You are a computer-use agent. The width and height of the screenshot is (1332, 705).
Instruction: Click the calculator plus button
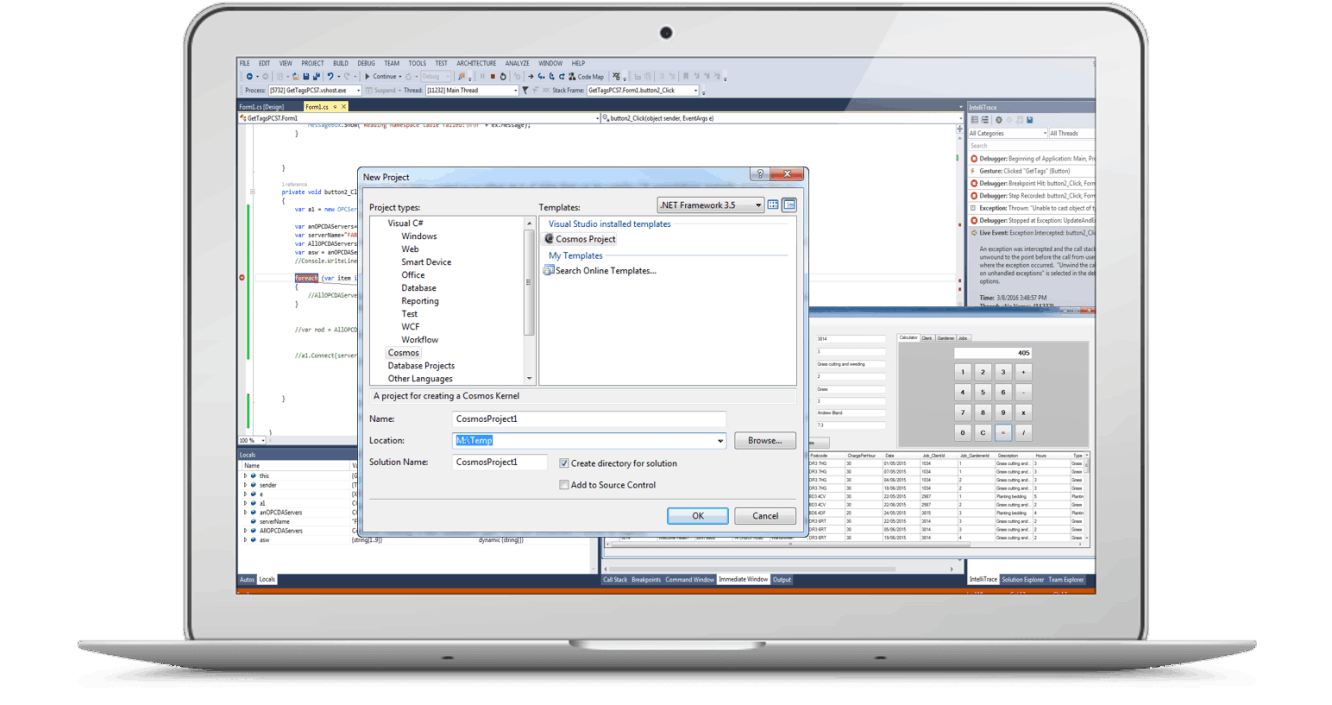(1023, 372)
